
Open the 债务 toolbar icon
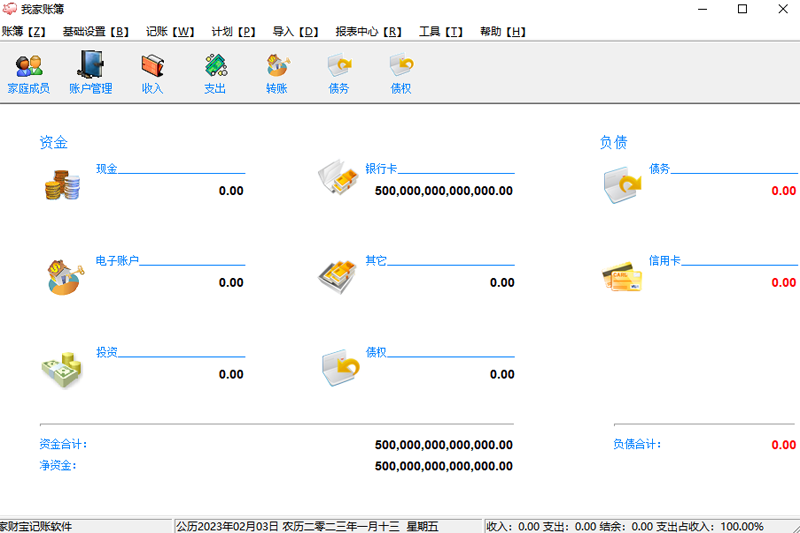coord(339,74)
